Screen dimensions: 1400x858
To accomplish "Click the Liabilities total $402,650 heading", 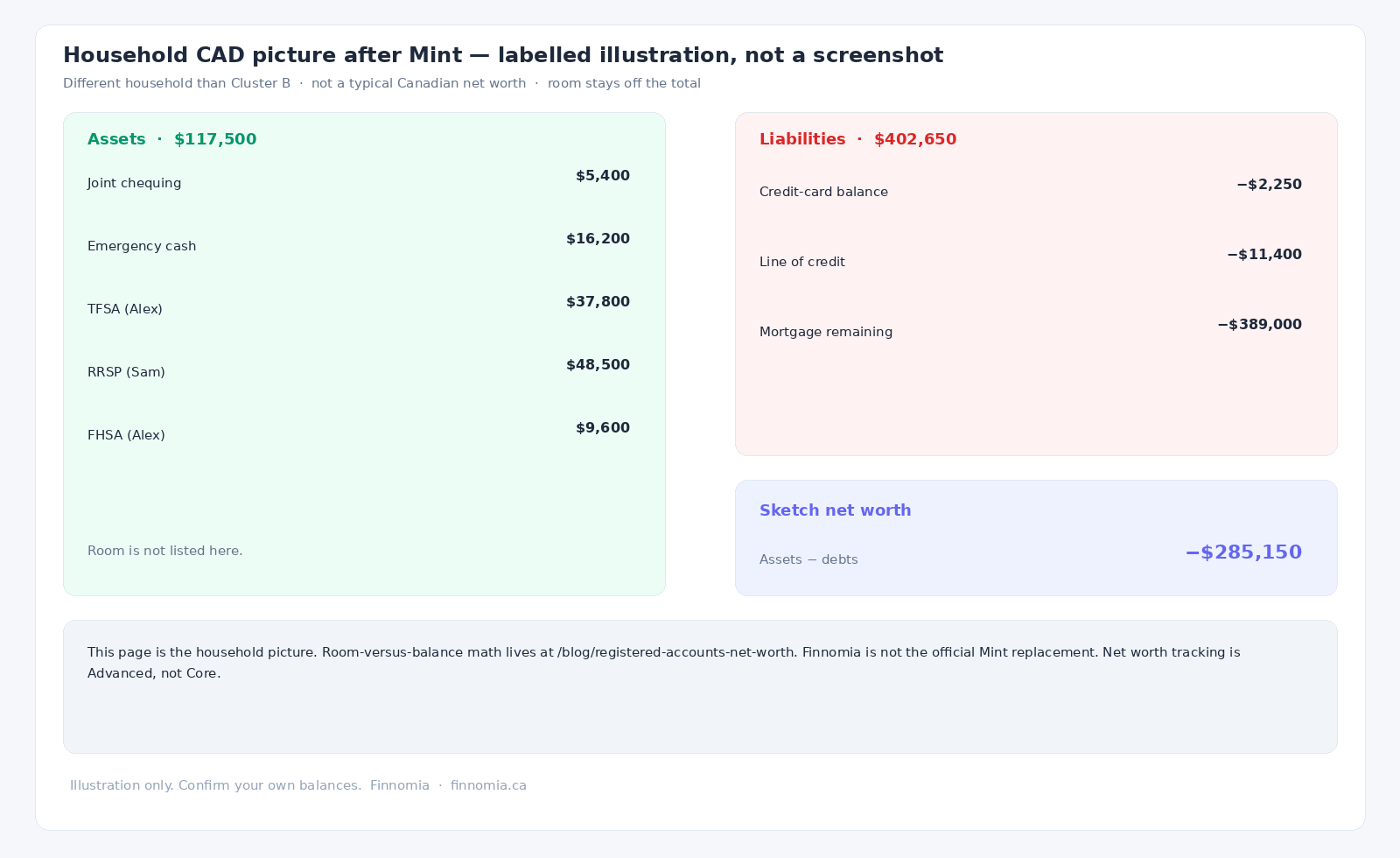I will (x=858, y=139).
